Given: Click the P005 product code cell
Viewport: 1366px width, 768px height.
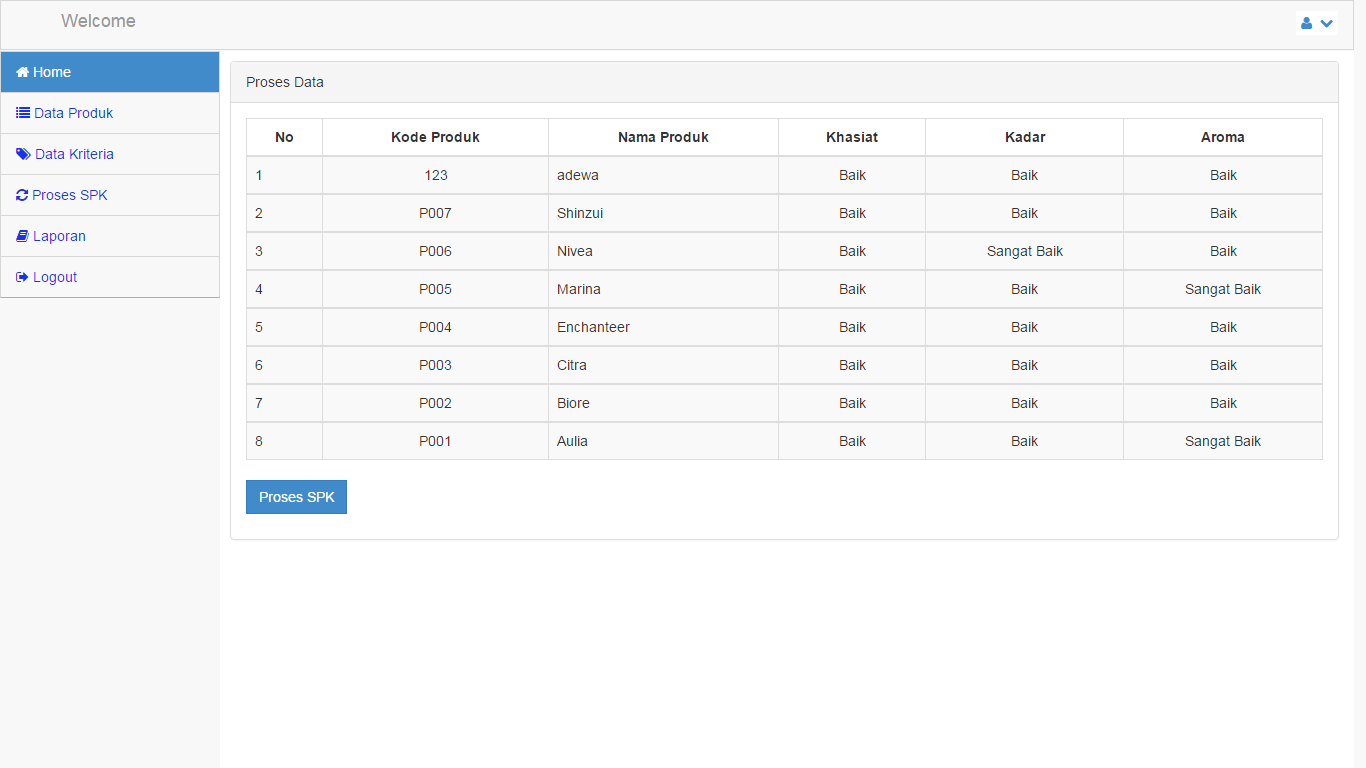Looking at the screenshot, I should (x=435, y=289).
